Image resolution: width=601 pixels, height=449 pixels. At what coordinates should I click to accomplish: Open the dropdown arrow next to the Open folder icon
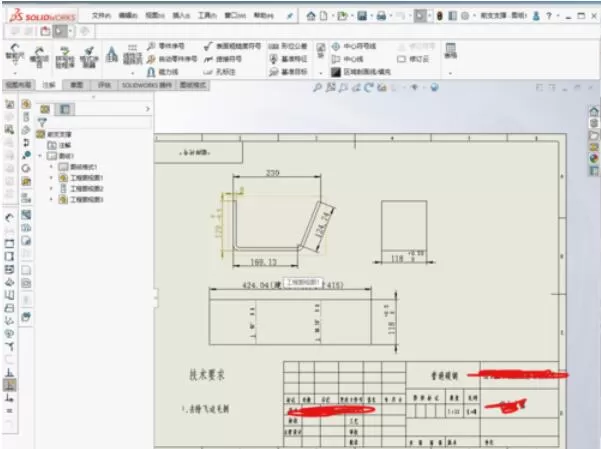coord(351,16)
